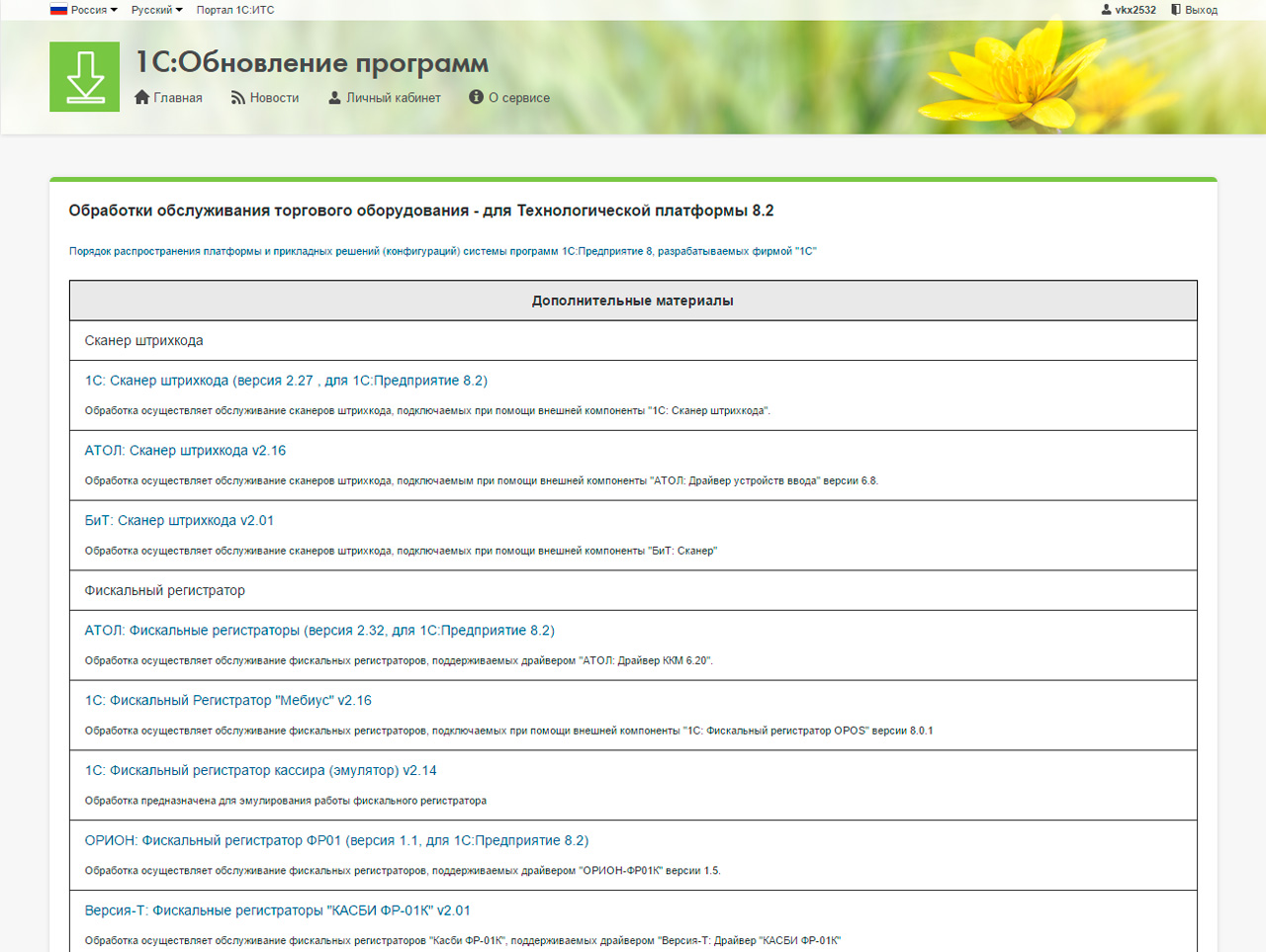Open АТОЛ: Сканер штрихкода v2.16 link
Viewport: 1266px width, 952px height.
click(x=185, y=451)
